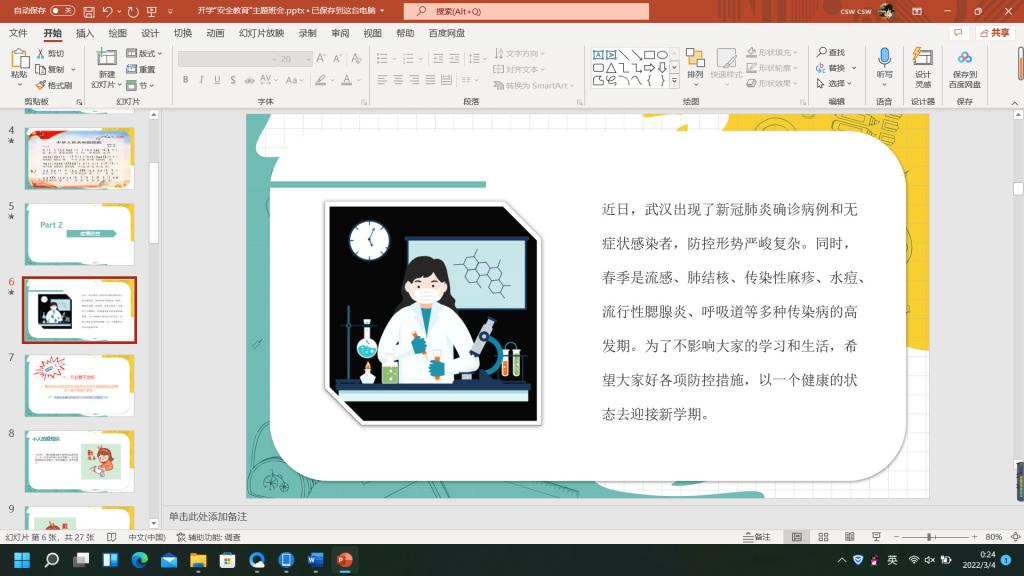1024x576 pixels.
Task: Click the Reset (重置) slide button
Action: point(142,69)
